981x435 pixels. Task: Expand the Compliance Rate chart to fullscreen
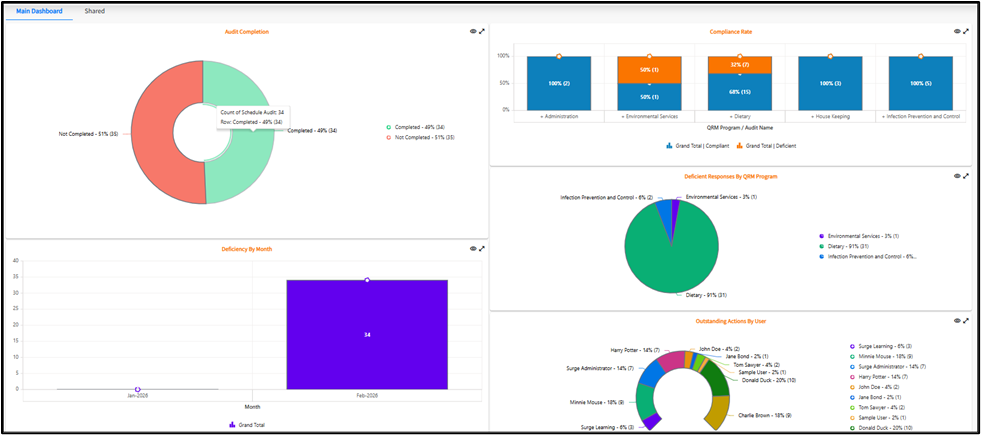click(x=966, y=32)
